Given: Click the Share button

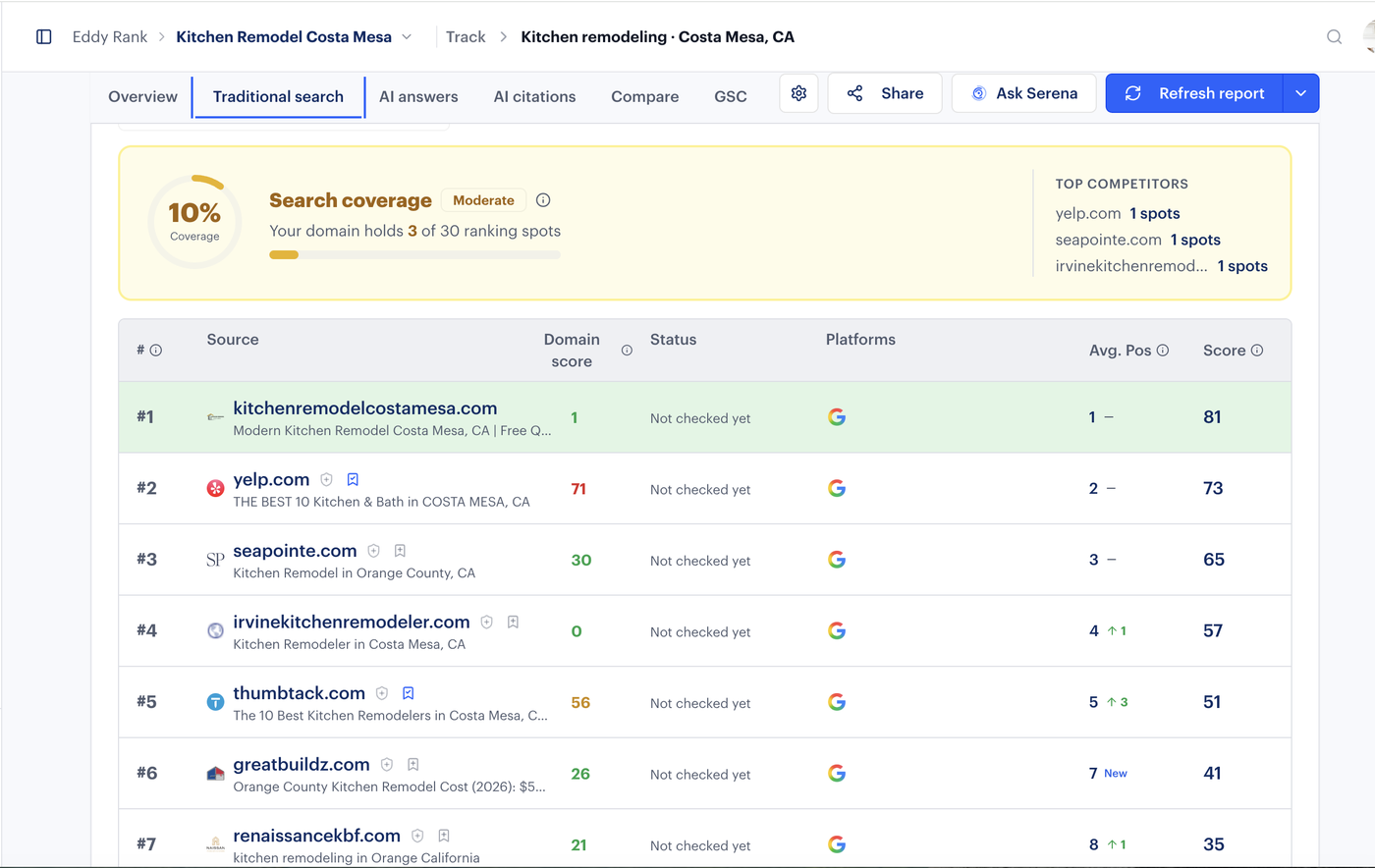Looking at the screenshot, I should (x=885, y=93).
